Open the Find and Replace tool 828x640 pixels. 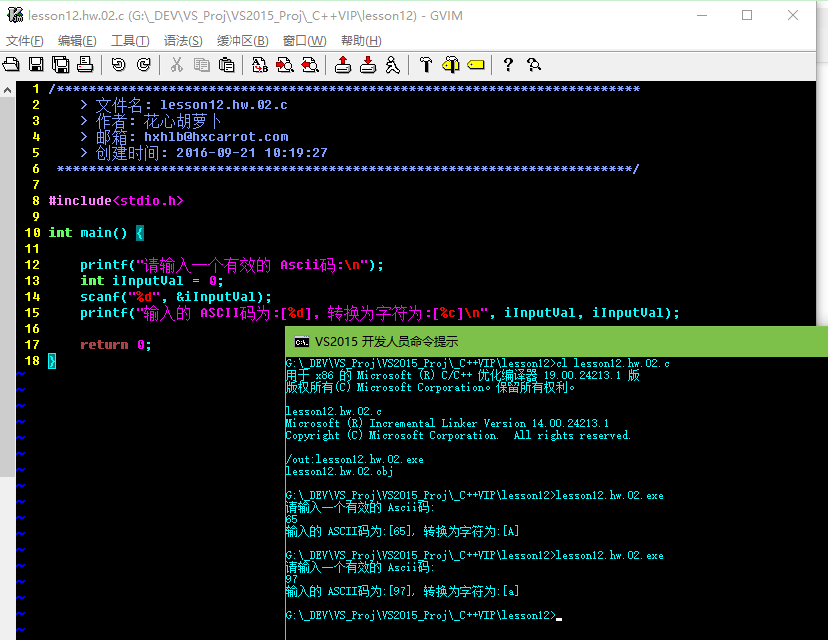coord(260,65)
